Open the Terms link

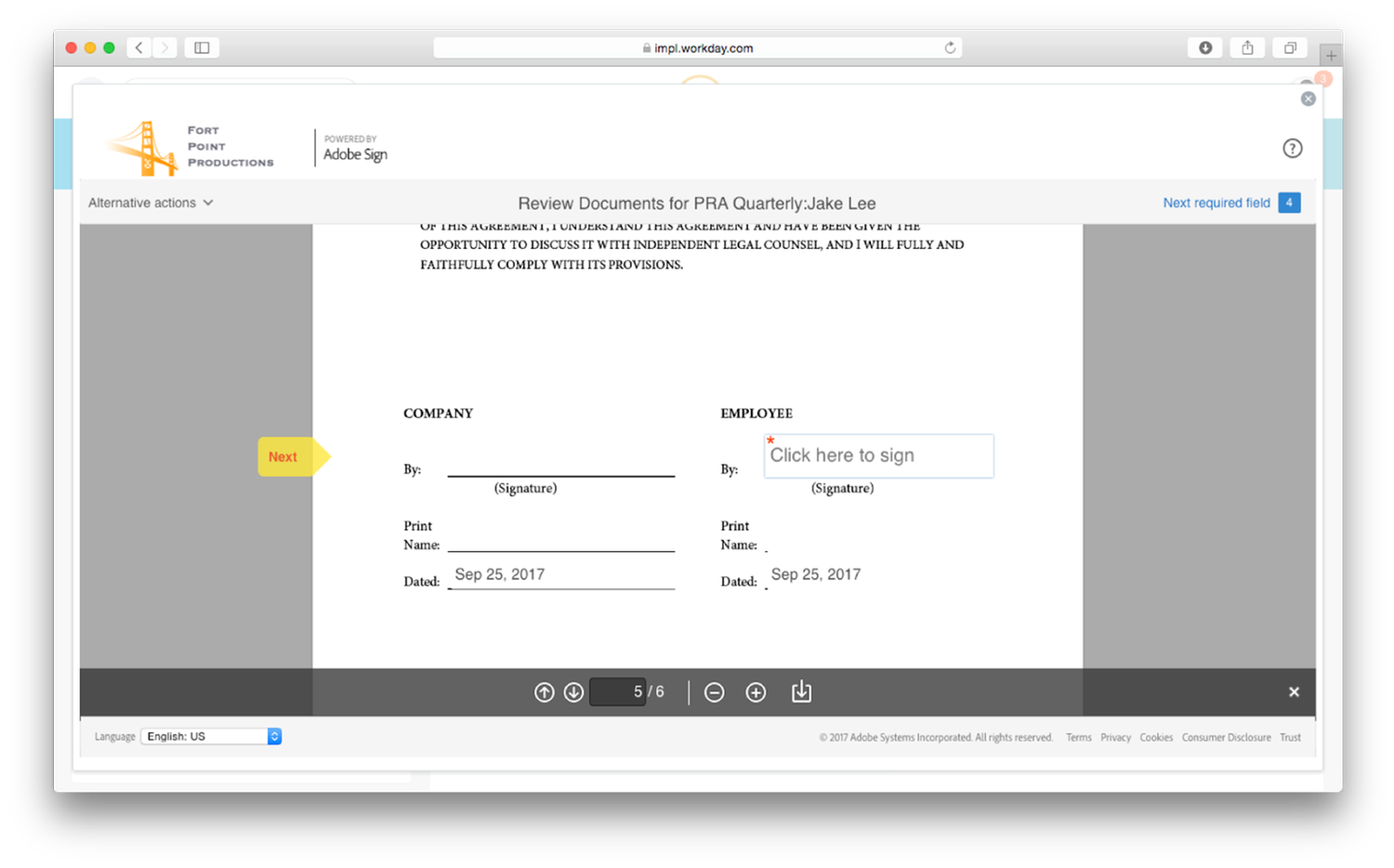point(1078,737)
